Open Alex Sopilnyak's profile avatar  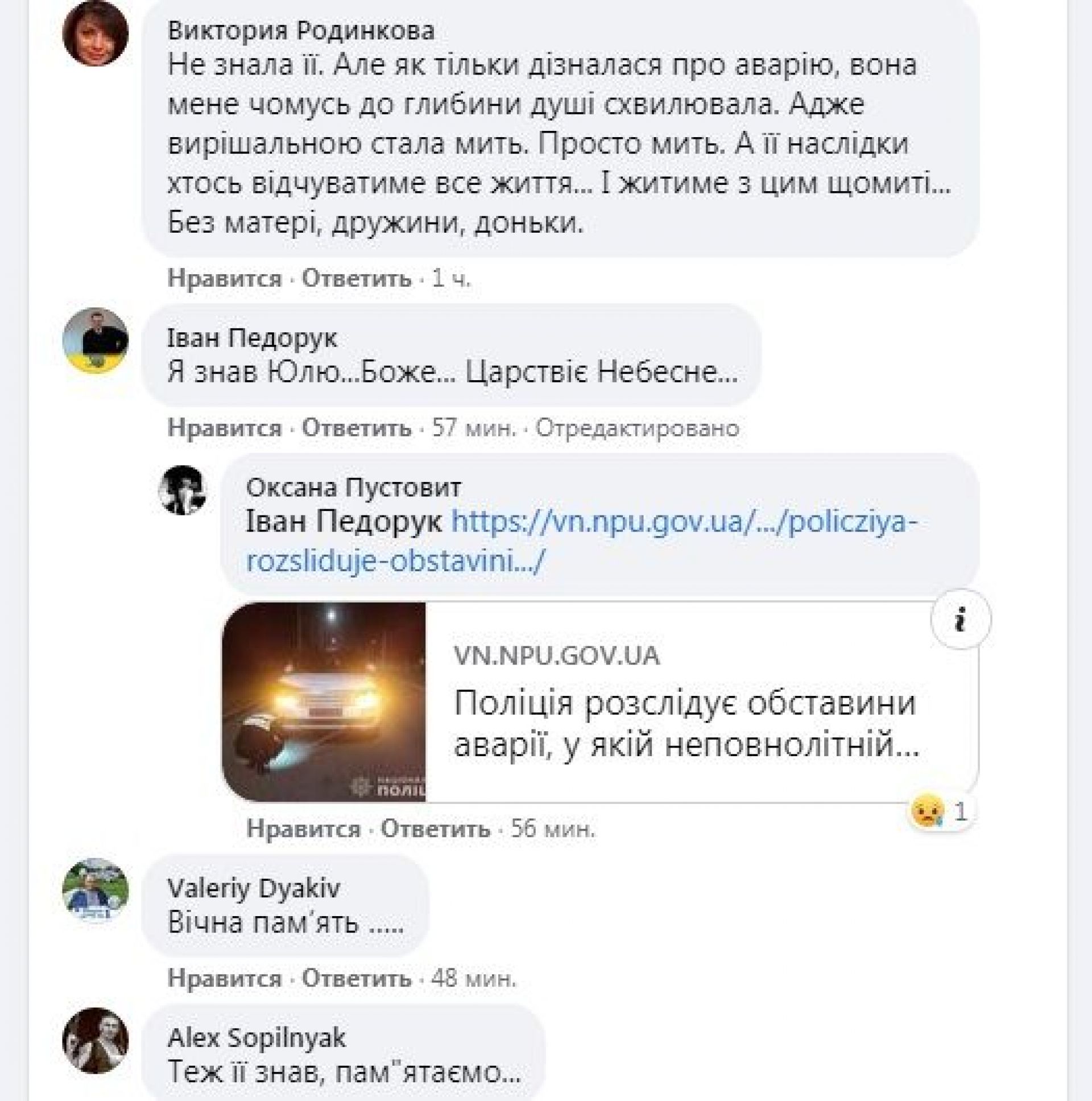click(x=95, y=1040)
